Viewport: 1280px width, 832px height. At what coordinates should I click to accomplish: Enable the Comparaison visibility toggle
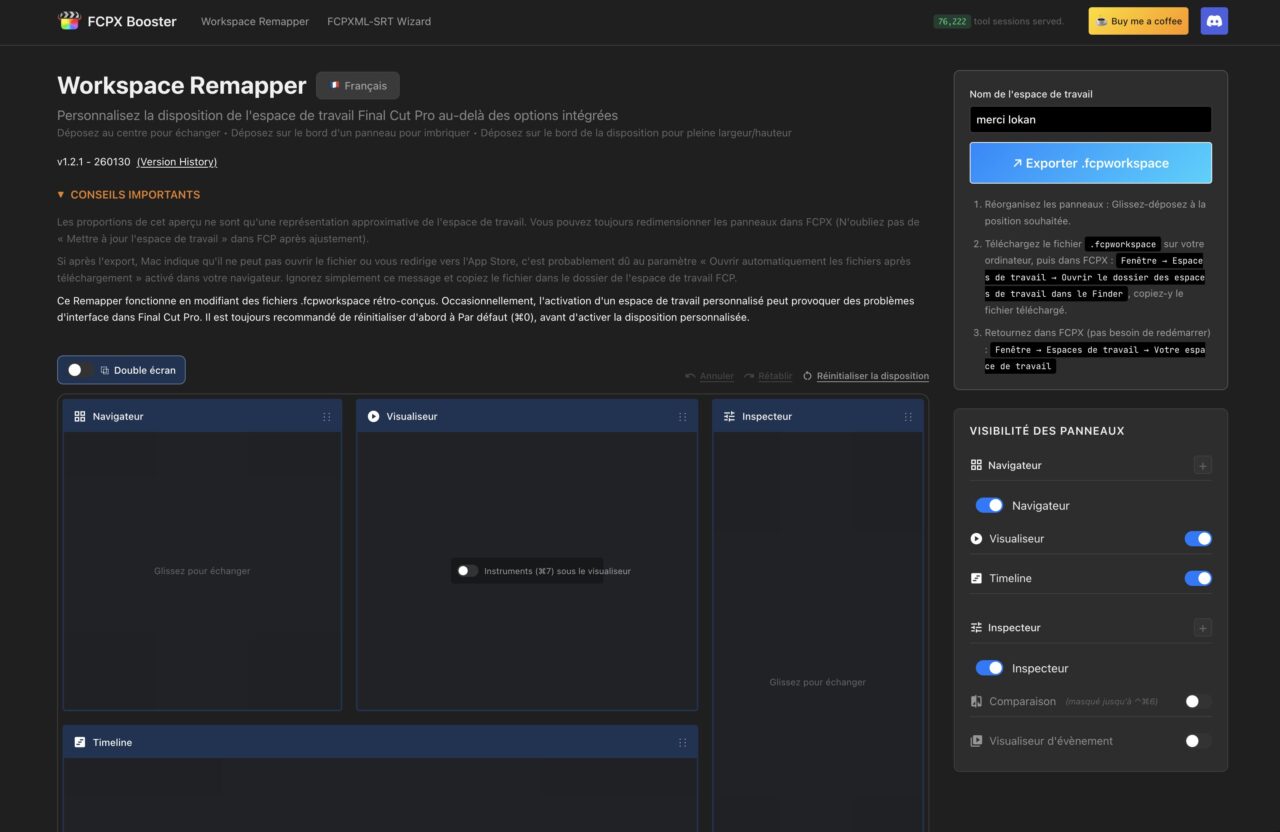coord(1196,701)
